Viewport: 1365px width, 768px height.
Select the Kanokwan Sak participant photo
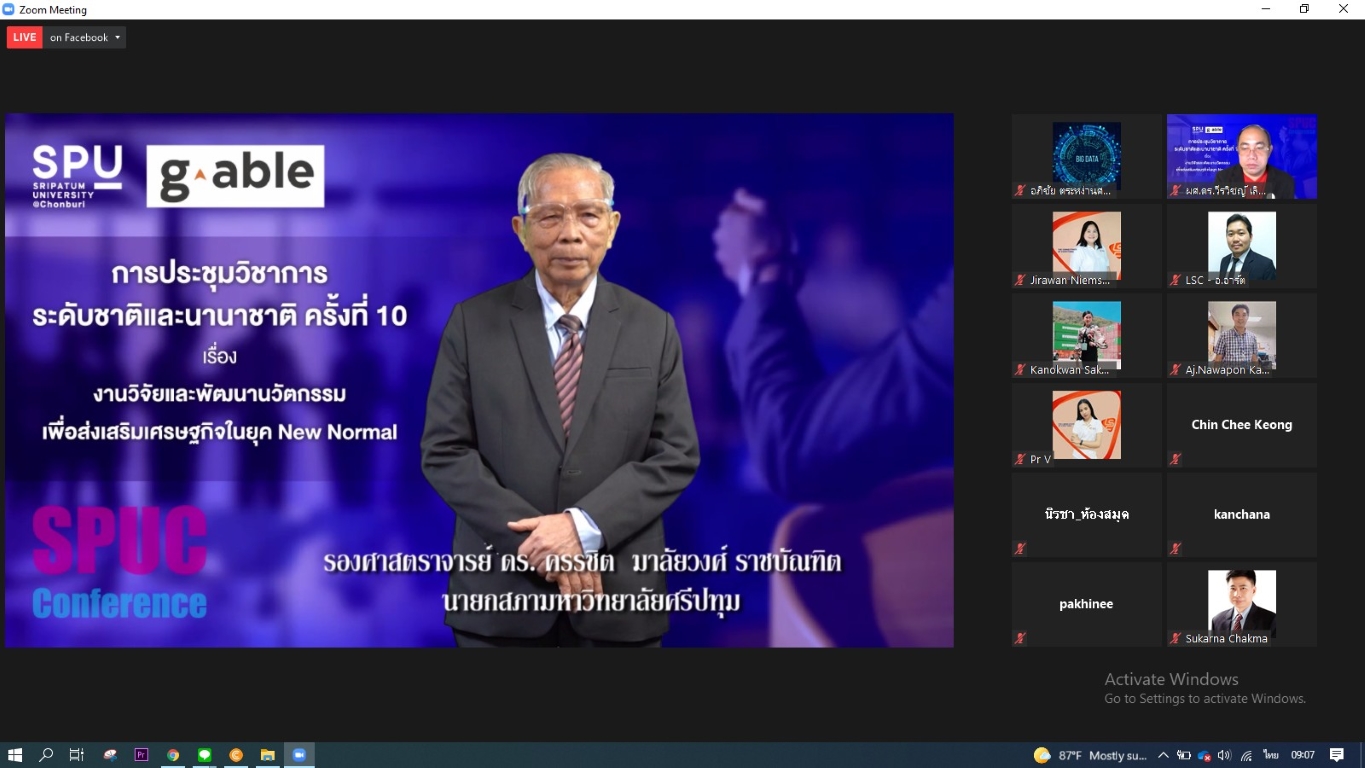pos(1087,335)
